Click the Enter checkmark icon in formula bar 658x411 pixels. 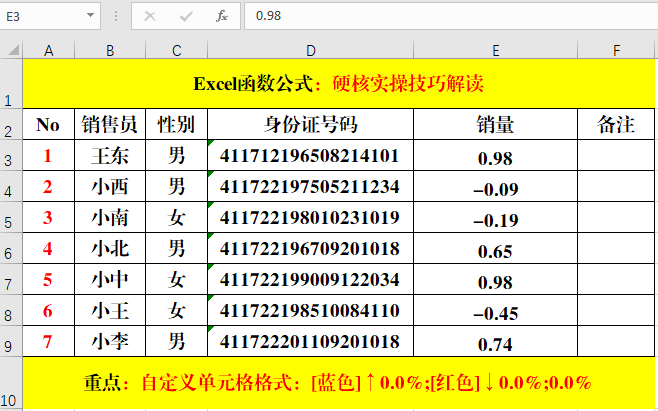coord(186,16)
